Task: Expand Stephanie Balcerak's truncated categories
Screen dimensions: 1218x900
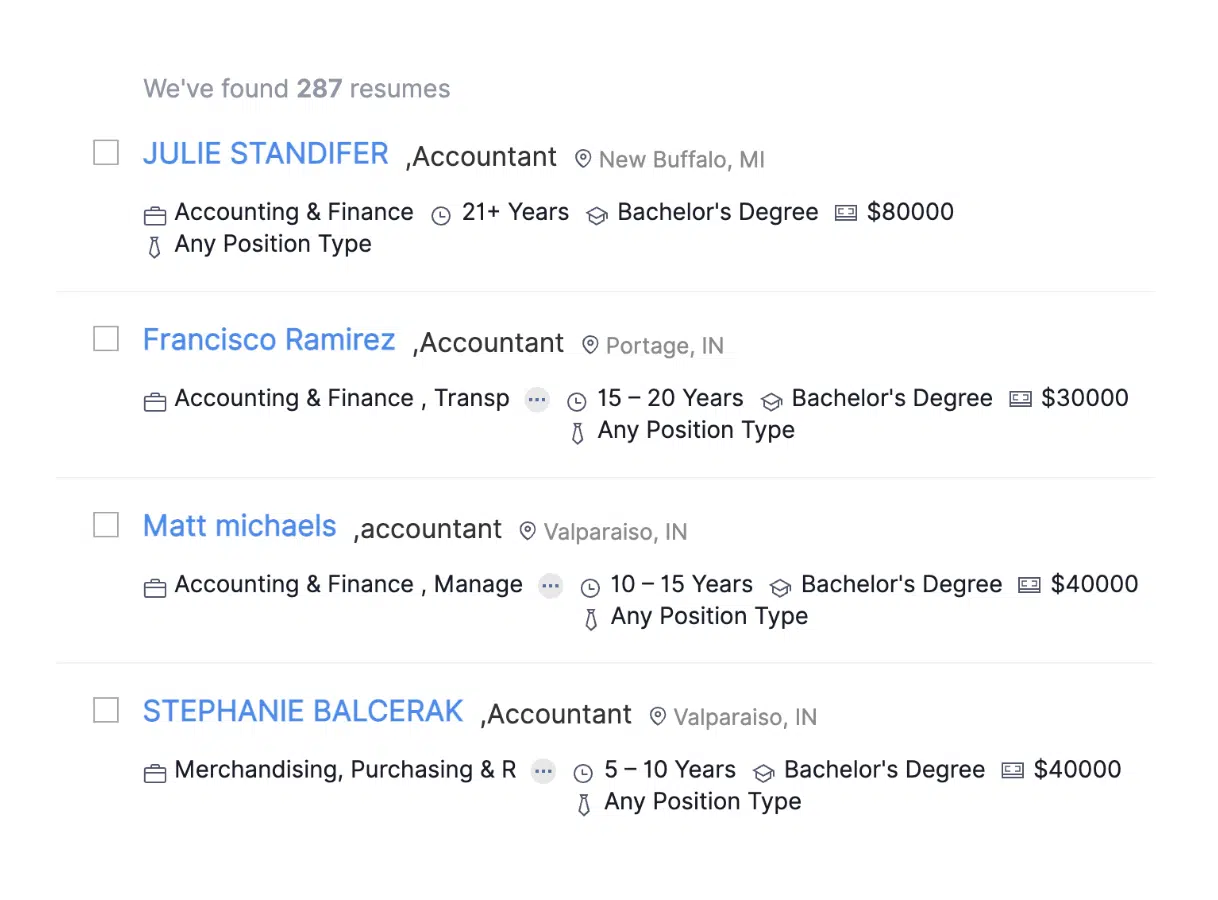Action: [543, 771]
